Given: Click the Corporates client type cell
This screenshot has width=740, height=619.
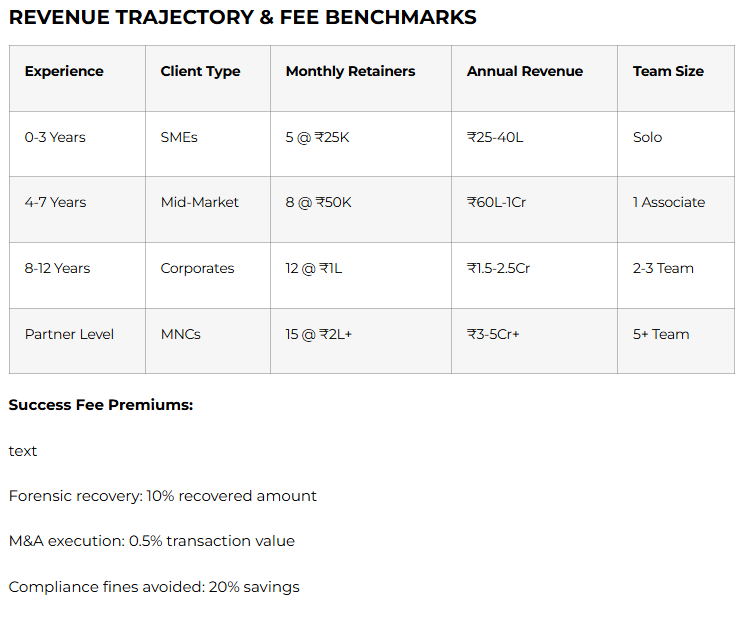Looking at the screenshot, I should click(x=197, y=268).
